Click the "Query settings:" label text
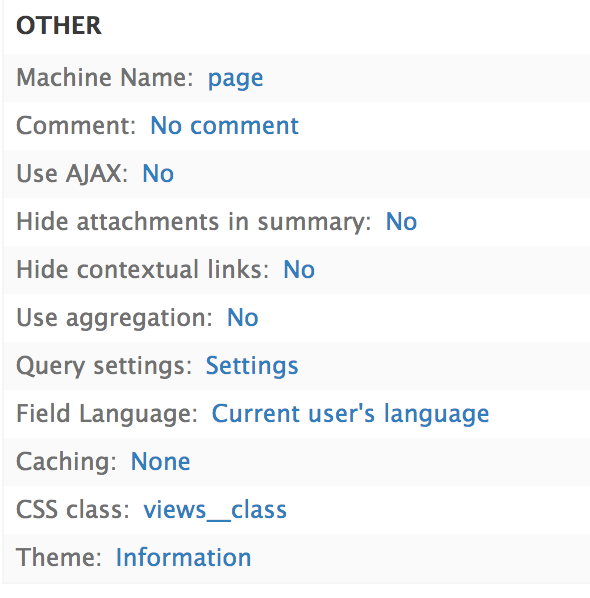Viewport: 590px width, 598px height. pyautogui.click(x=104, y=367)
